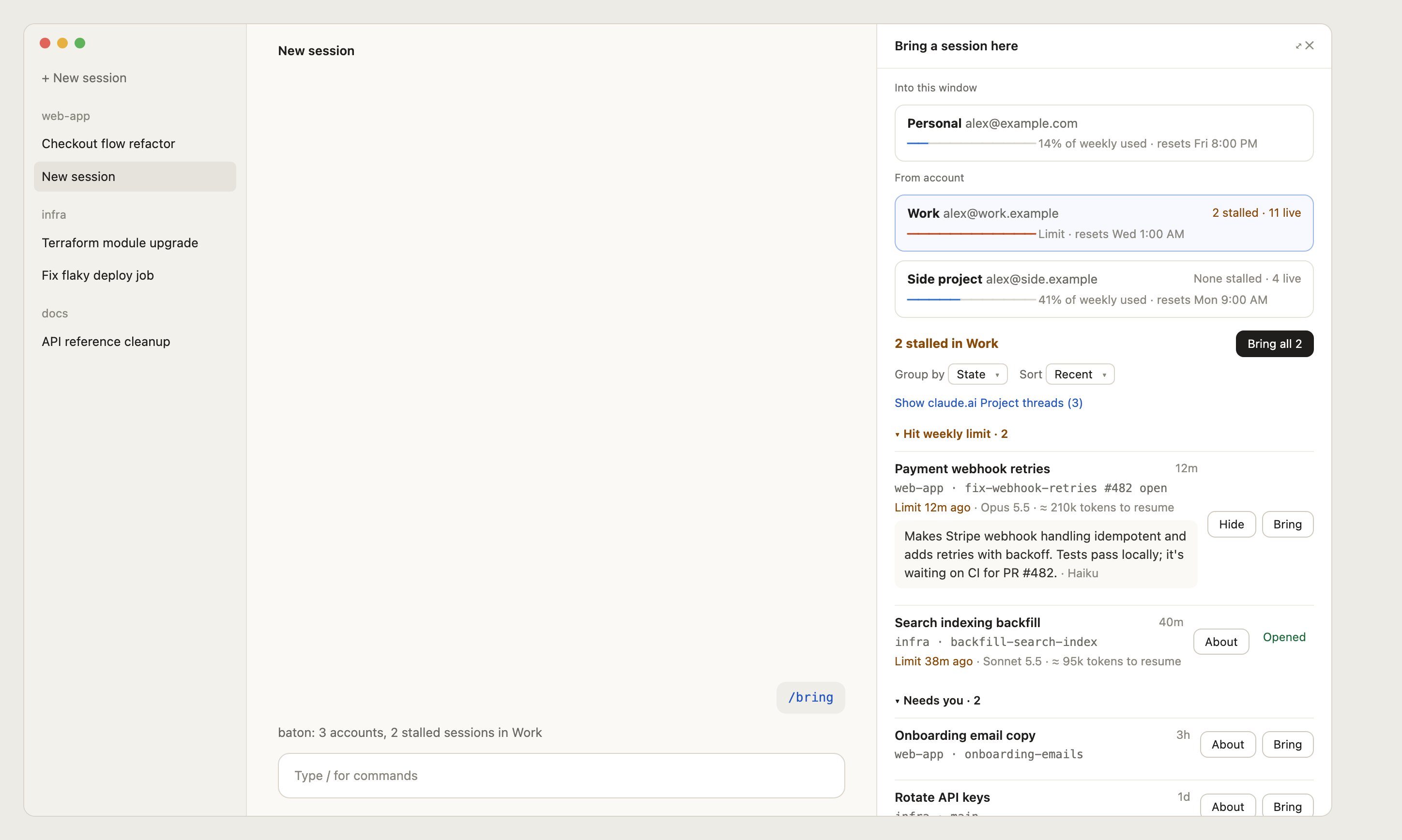Image resolution: width=1402 pixels, height=840 pixels.
Task: Hide the Payment webhook retries summary
Action: 1232,525
